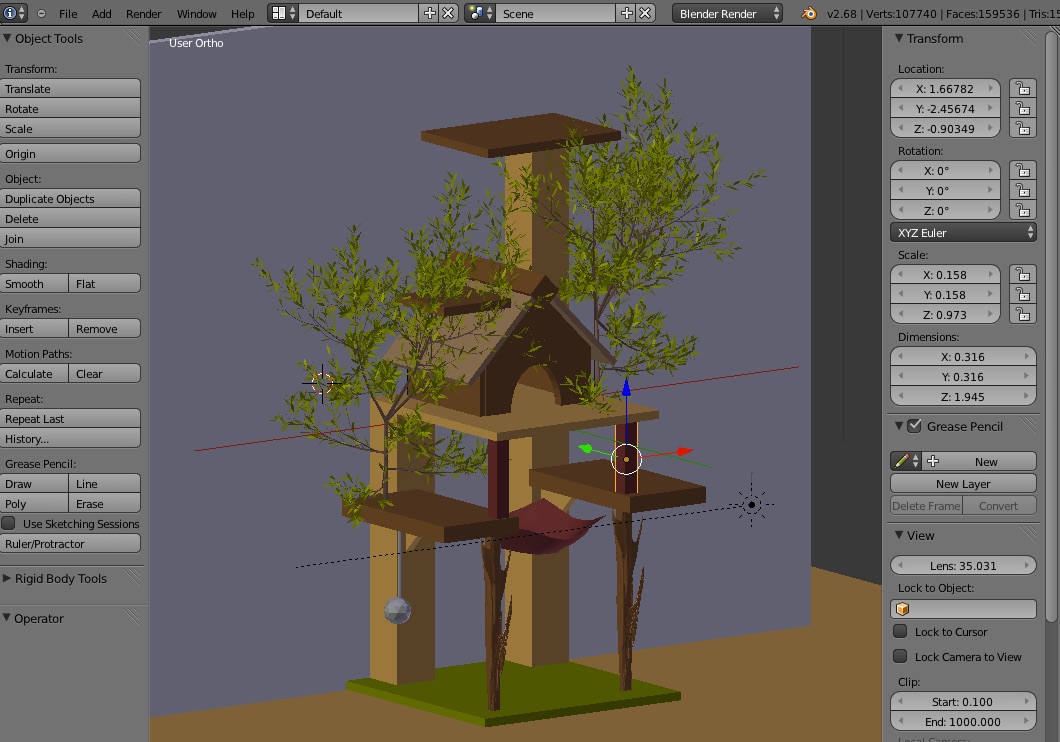The image size is (1060, 742).
Task: Click the plus icon beside New
Action: tap(933, 462)
